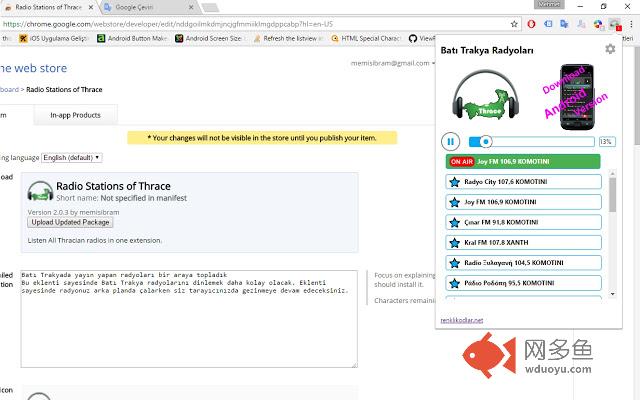Close the Google Çeviri tab
Viewport: 640px width, 400px height.
click(191, 7)
